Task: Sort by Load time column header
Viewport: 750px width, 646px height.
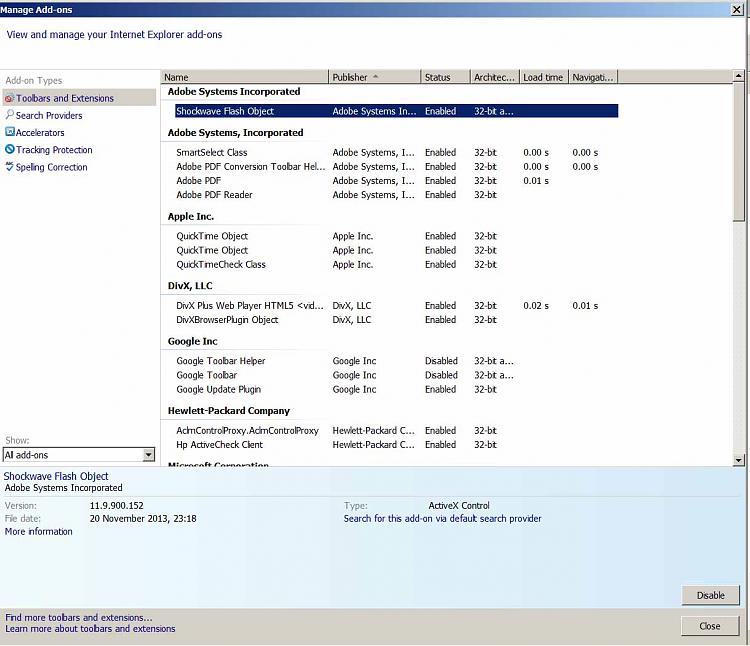Action: [x=544, y=77]
